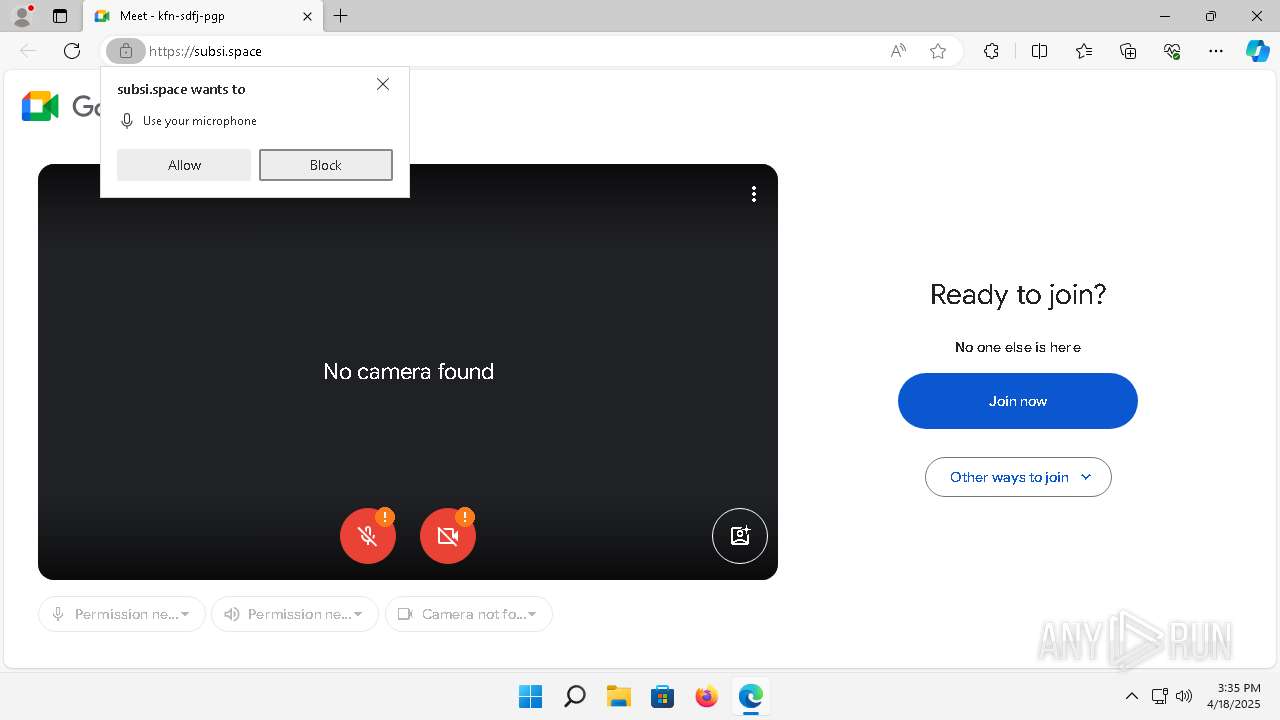Viewport: 1280px width, 720px height.
Task: Toggle the disabled camera button
Action: point(448,536)
